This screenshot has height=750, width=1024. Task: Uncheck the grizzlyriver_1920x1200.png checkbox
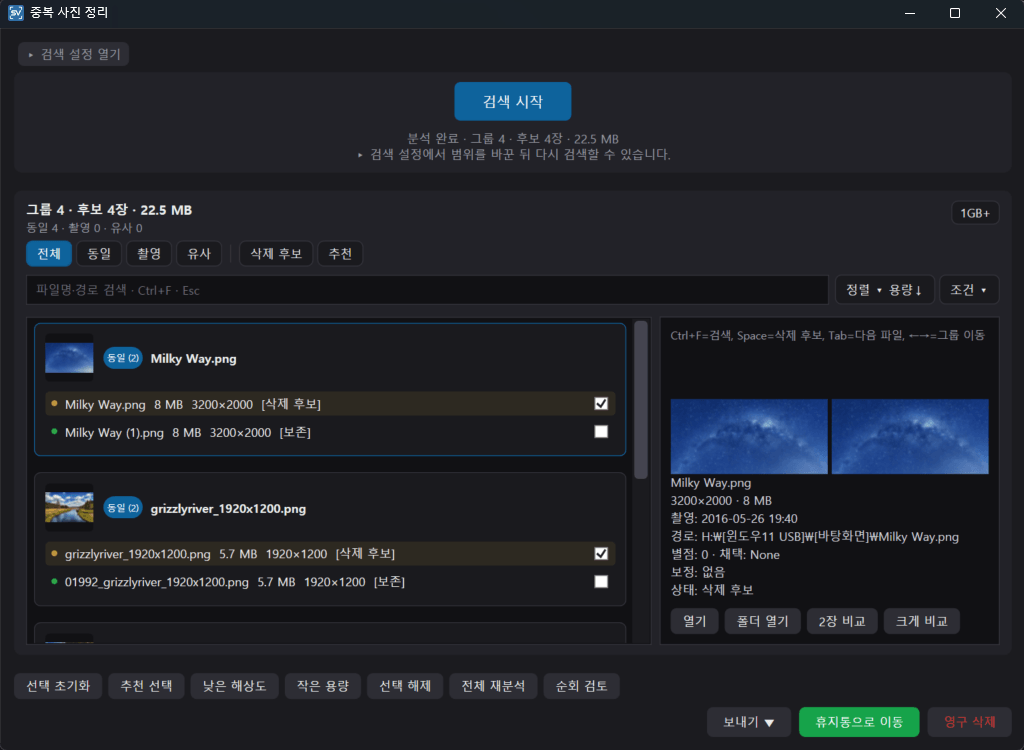tap(601, 553)
